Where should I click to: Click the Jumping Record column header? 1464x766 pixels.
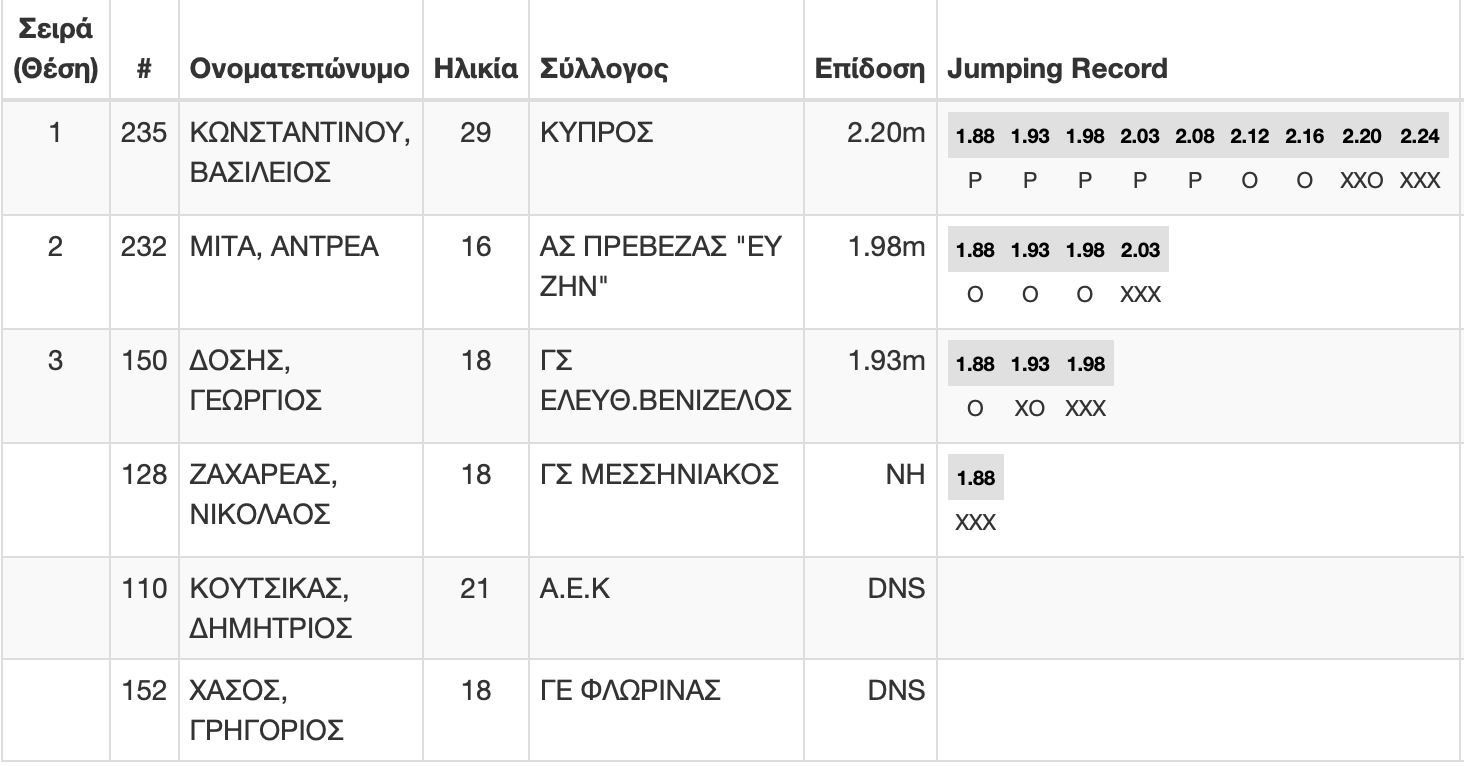pyautogui.click(x=1057, y=69)
